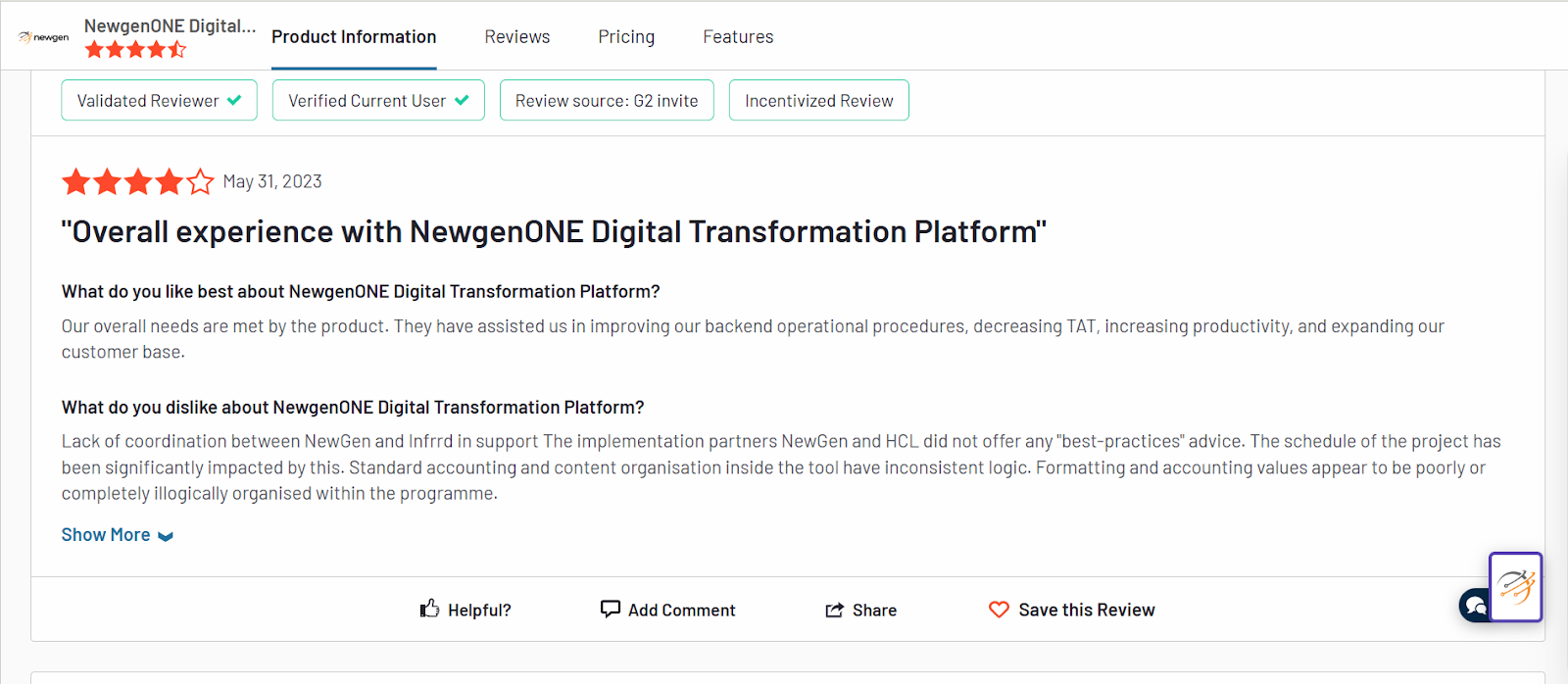Screen dimensions: 1568x684
Task: Click the review title Overall experience with NewgenONE
Action: (554, 232)
